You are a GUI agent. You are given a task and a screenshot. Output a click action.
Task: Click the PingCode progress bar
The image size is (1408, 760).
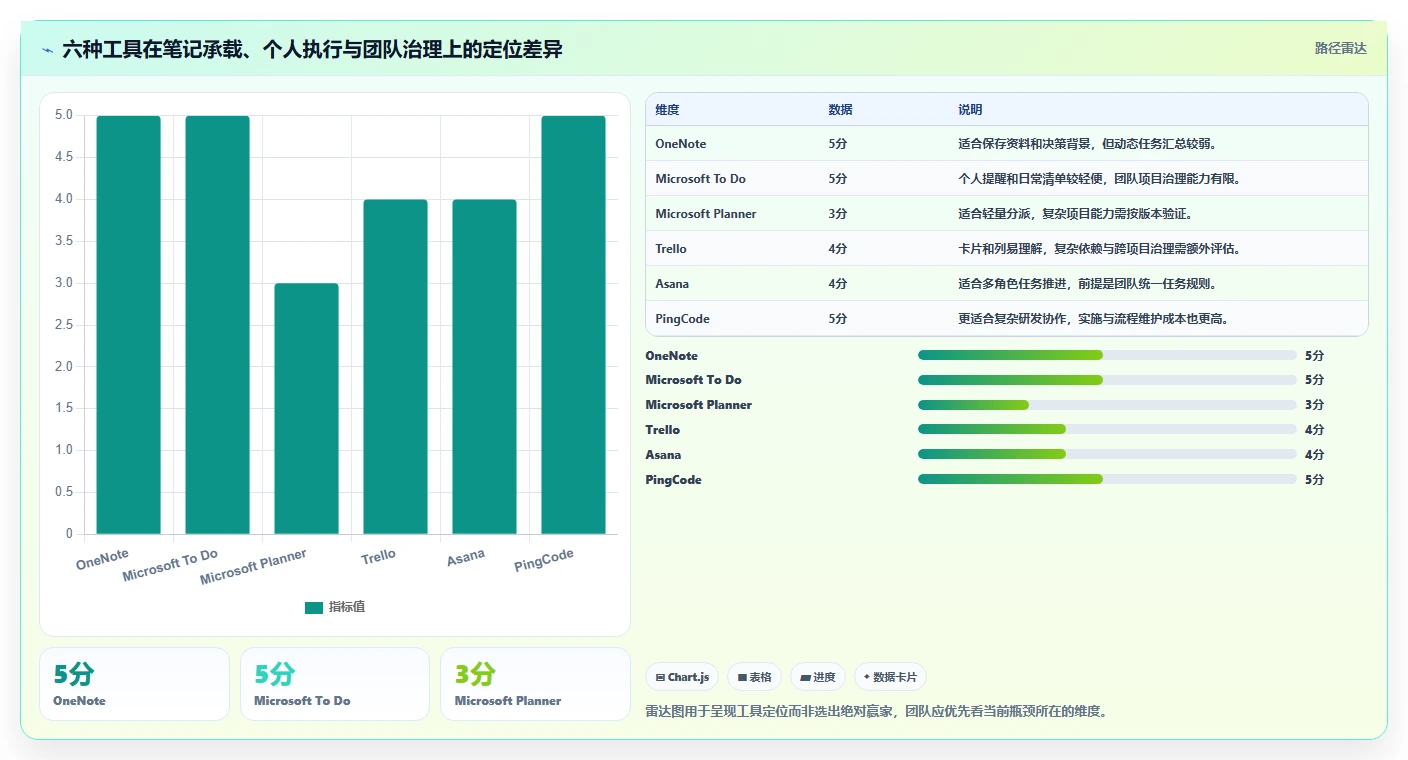click(1107, 480)
